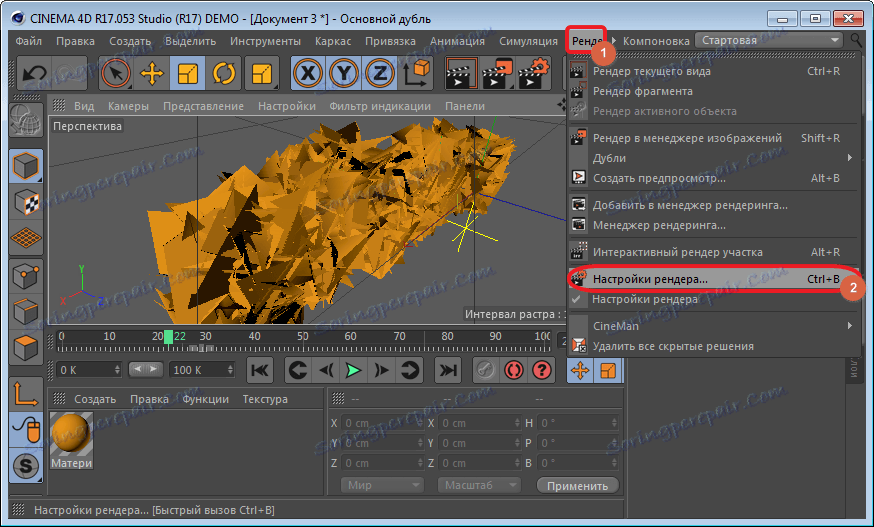Screen dimensions: 874x527
Task: Activate the Rotate tool
Action: (223, 73)
